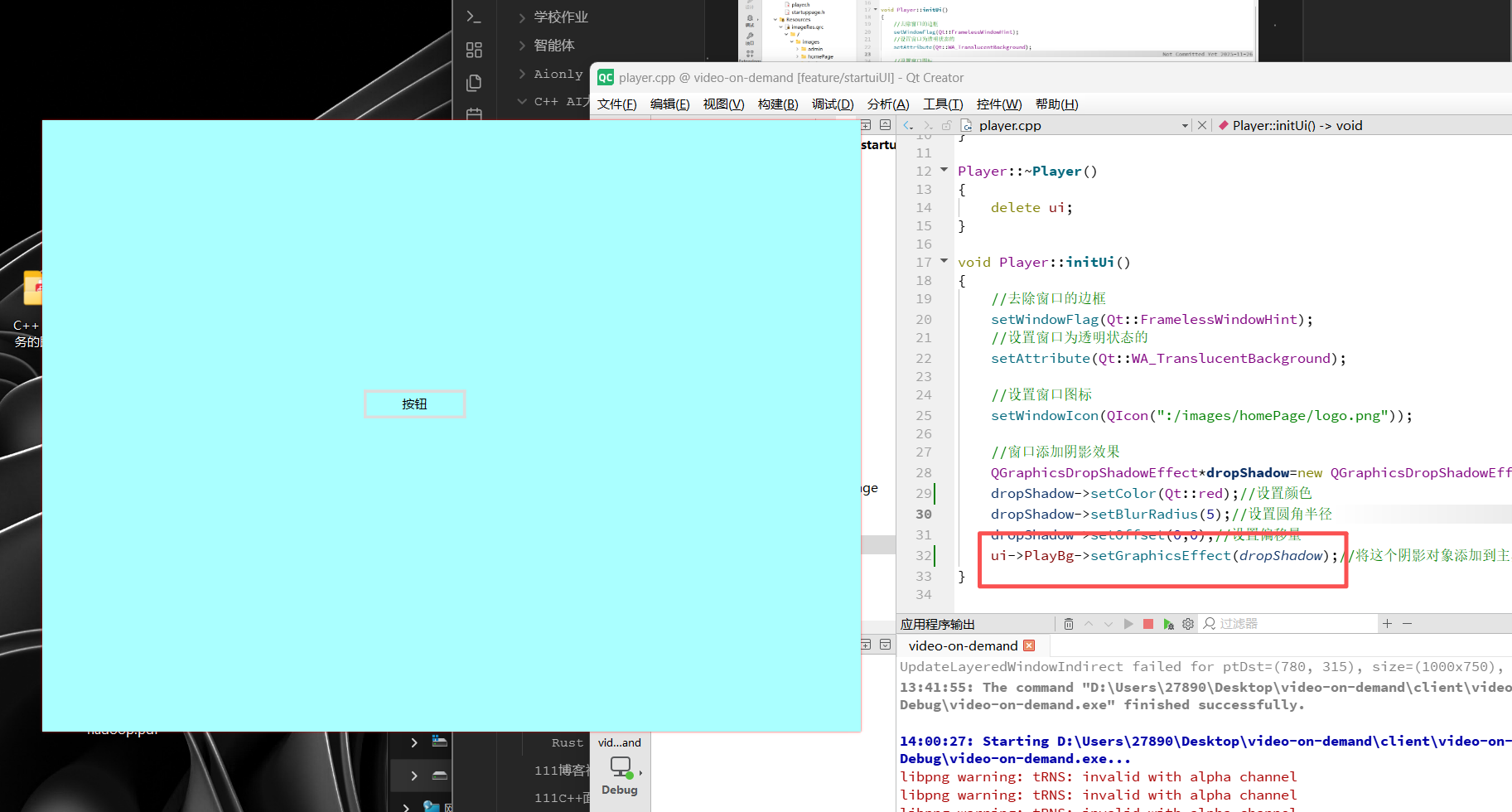This screenshot has height=812, width=1512.
Task: Close the video-on-demand output tab
Action: click(x=1029, y=645)
